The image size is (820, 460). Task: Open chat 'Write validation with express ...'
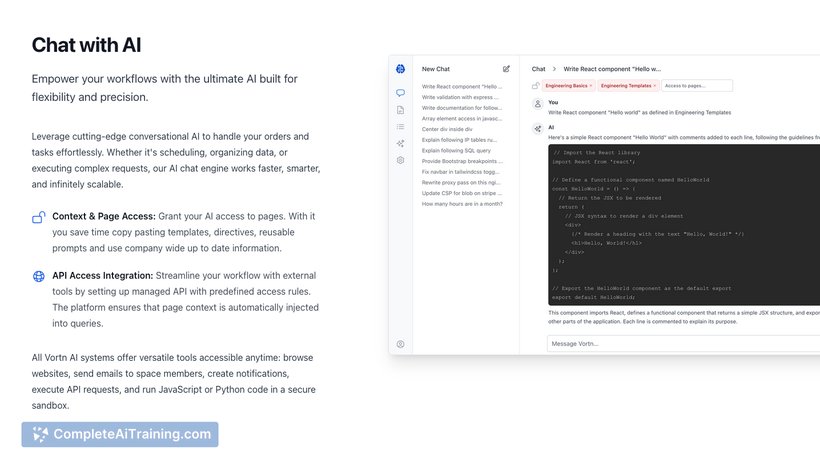(x=460, y=97)
